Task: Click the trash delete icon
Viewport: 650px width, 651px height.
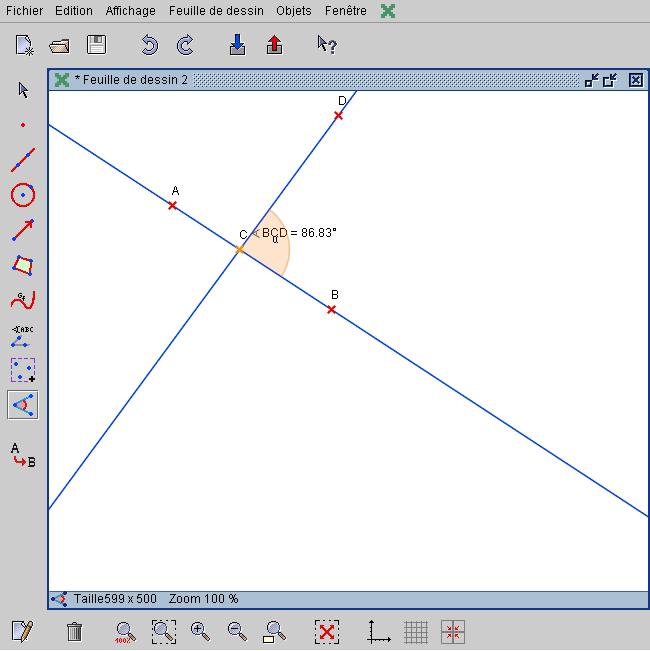Action: point(74,632)
